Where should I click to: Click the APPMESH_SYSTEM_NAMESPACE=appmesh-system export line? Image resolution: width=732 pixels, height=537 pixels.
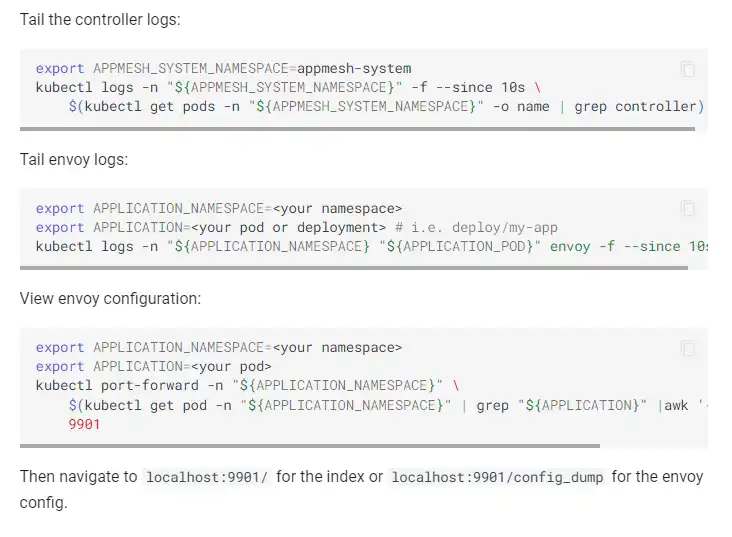pos(223,68)
